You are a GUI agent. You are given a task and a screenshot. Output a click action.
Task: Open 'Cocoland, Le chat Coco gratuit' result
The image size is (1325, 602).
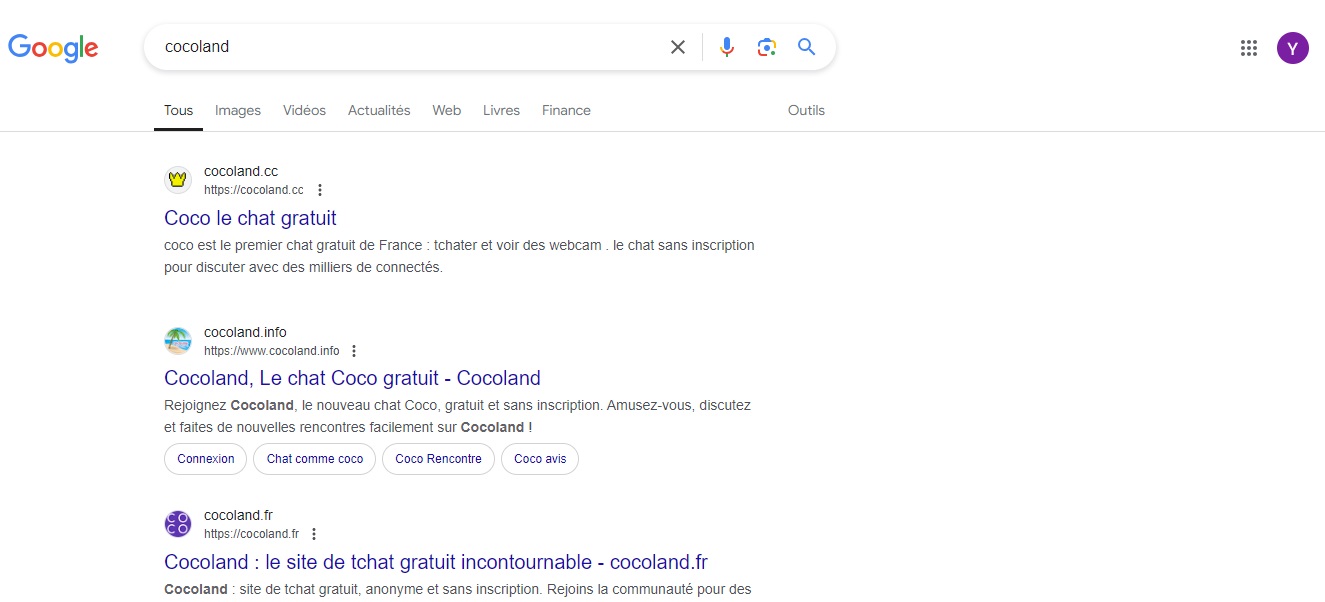pyautogui.click(x=352, y=378)
